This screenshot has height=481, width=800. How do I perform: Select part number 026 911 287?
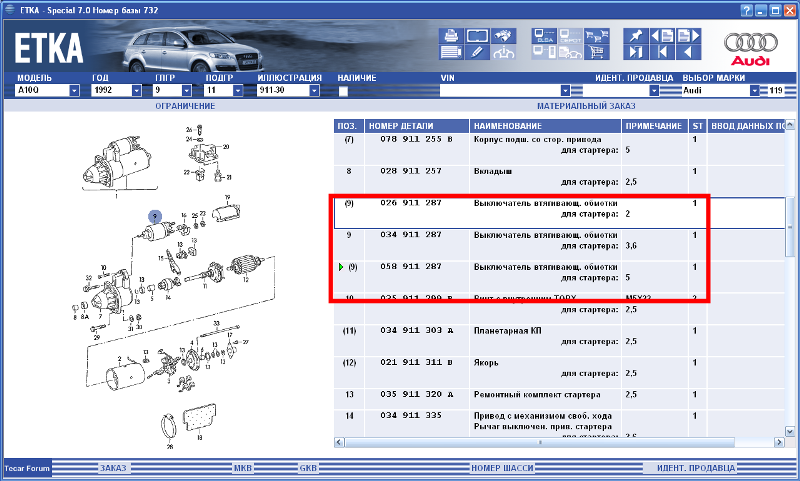(411, 202)
